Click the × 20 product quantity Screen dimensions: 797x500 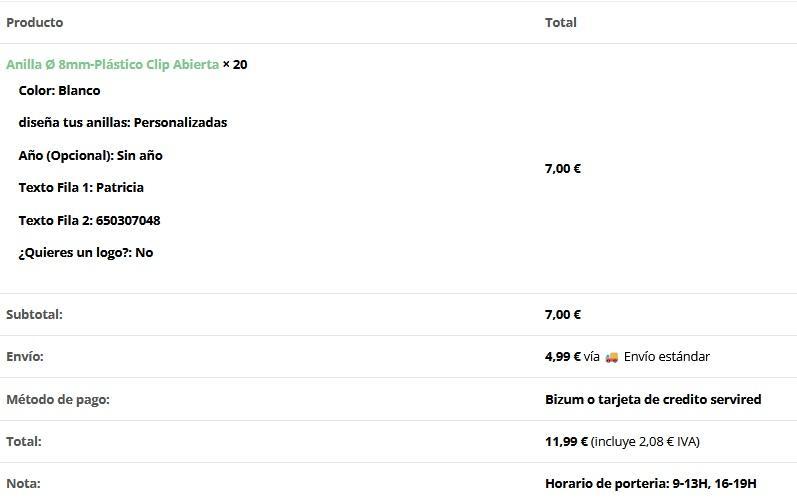pos(235,65)
